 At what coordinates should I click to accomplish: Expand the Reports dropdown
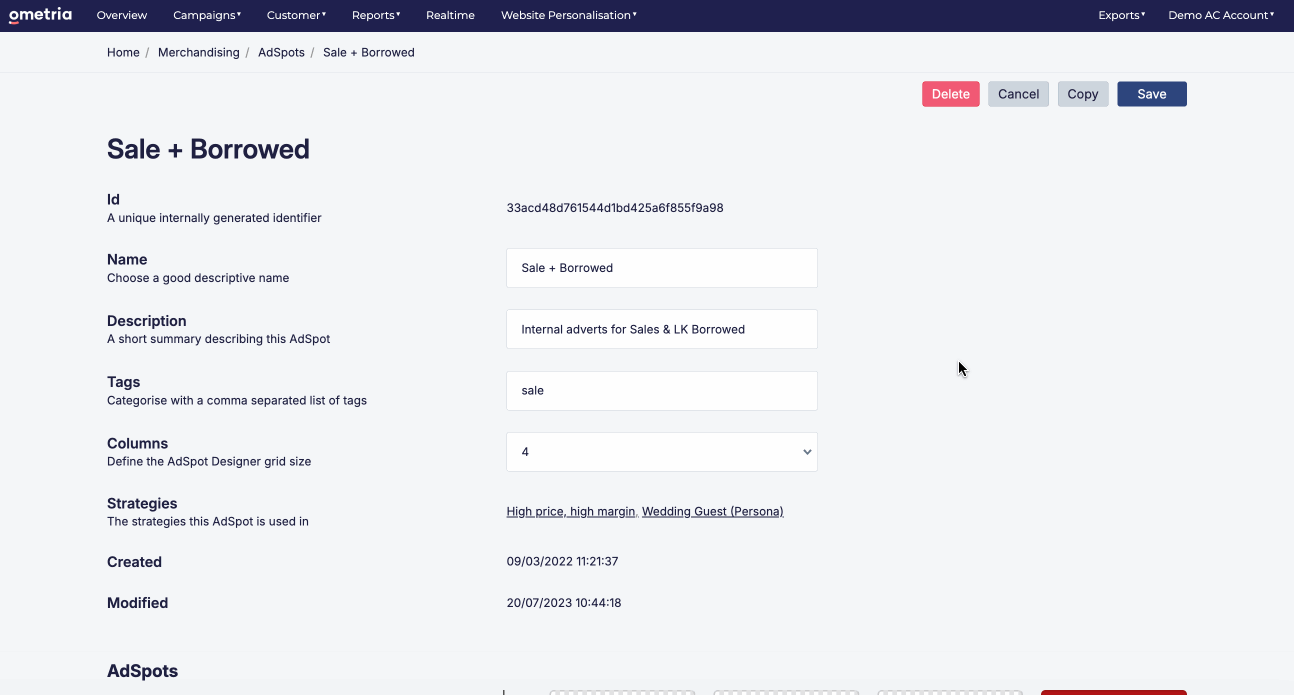pos(375,14)
